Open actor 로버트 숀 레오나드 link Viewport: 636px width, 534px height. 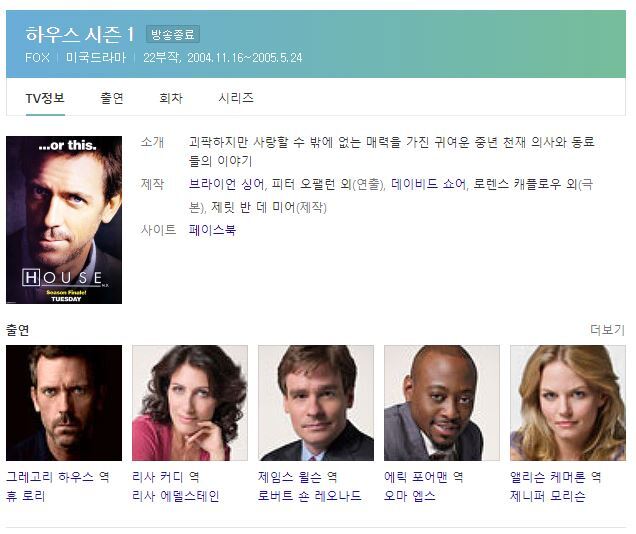click(310, 496)
